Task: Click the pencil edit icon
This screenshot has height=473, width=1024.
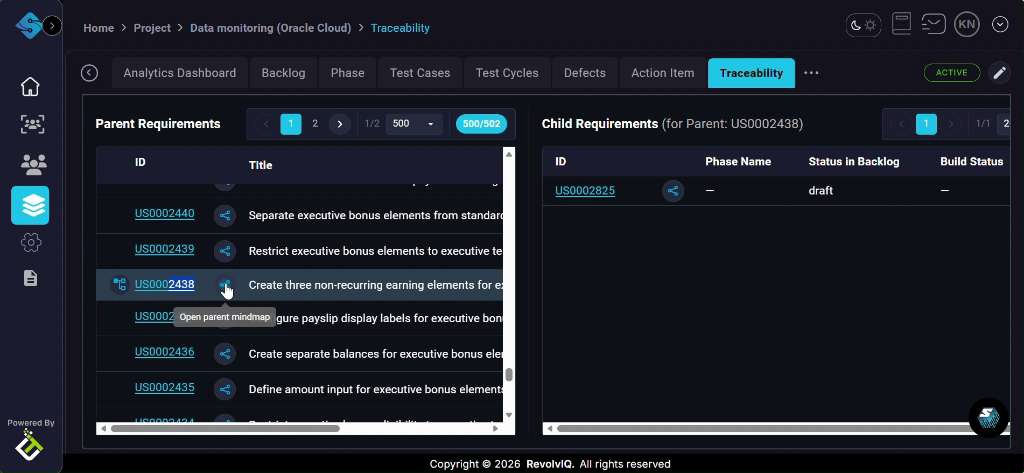Action: tap(999, 73)
